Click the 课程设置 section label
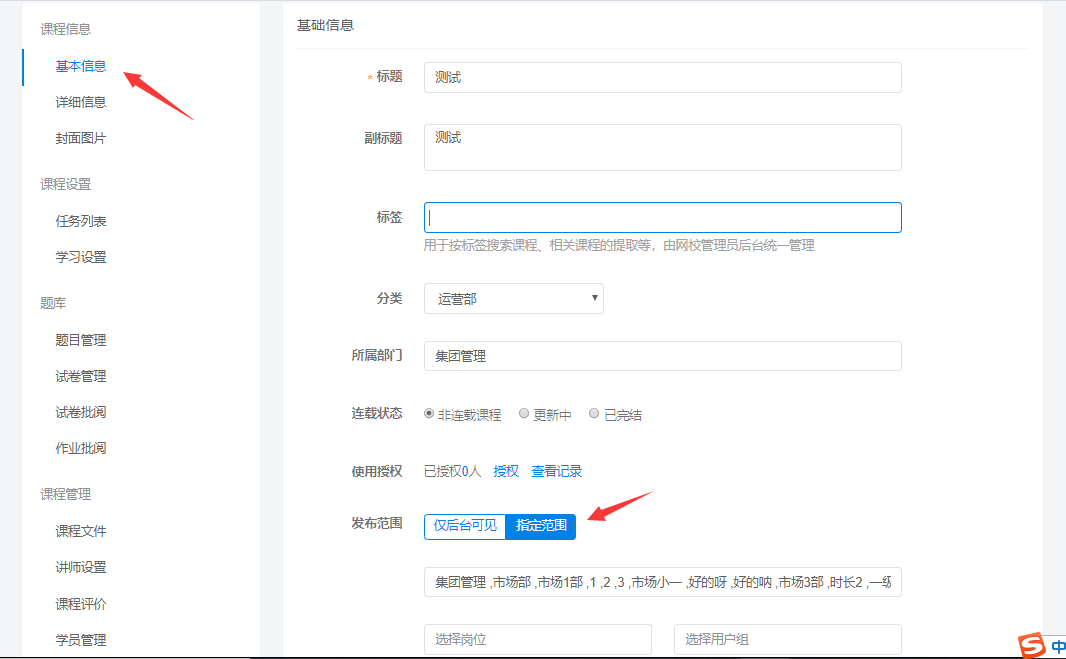 pos(65,184)
